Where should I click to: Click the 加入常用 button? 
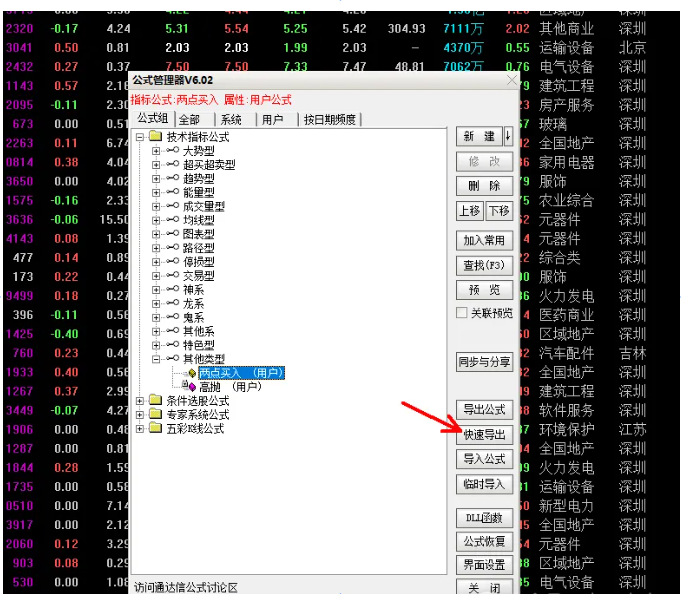pyautogui.click(x=484, y=241)
